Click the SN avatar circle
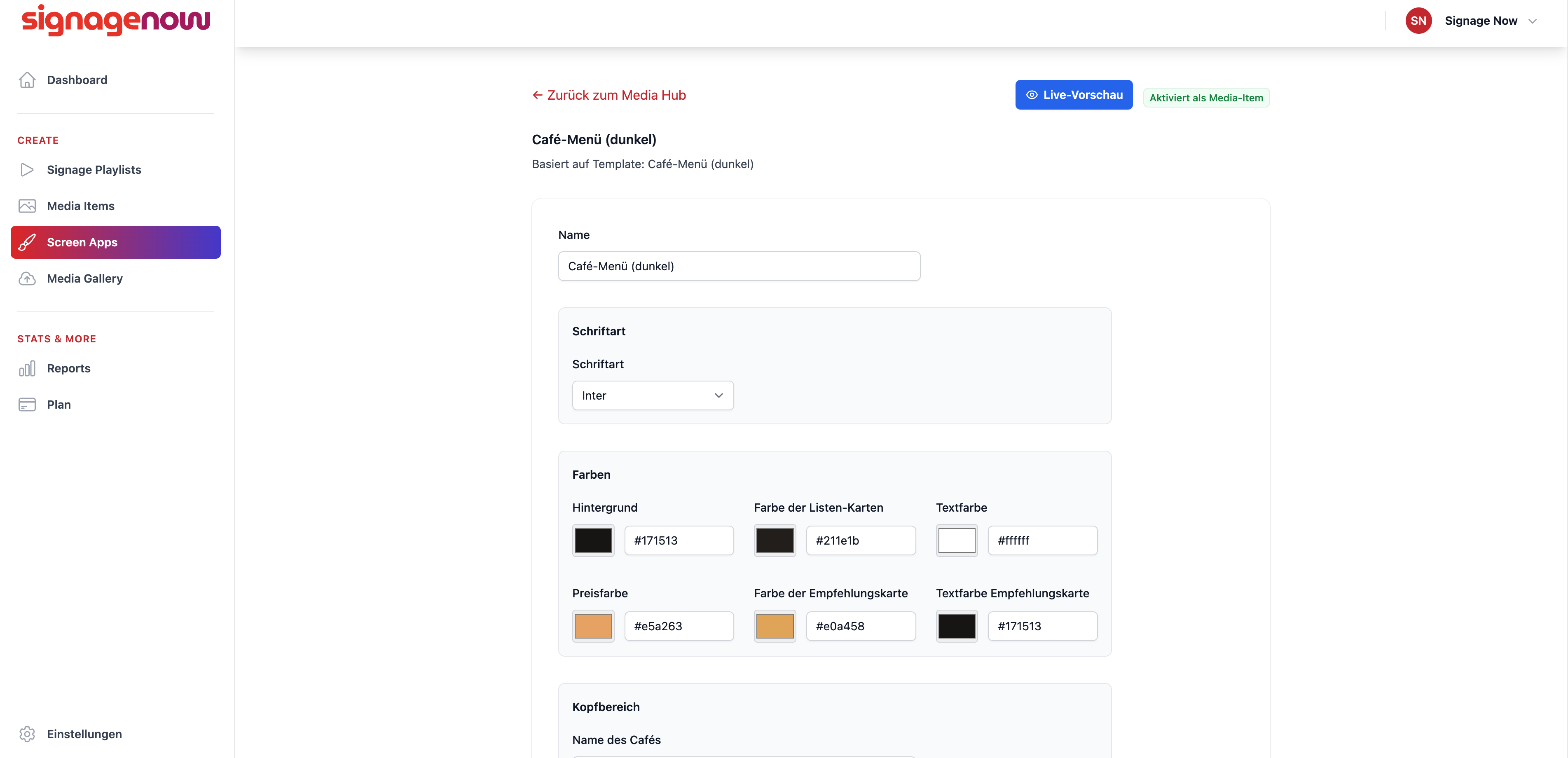1568x758 pixels. pos(1418,21)
